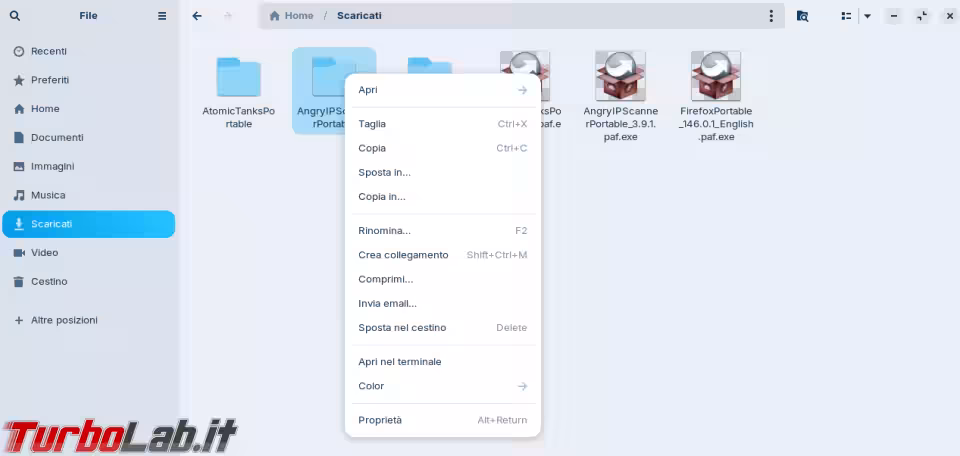Screen dimensions: 960x456
Task: Select Comprimi… in the context menu
Action: click(x=385, y=279)
